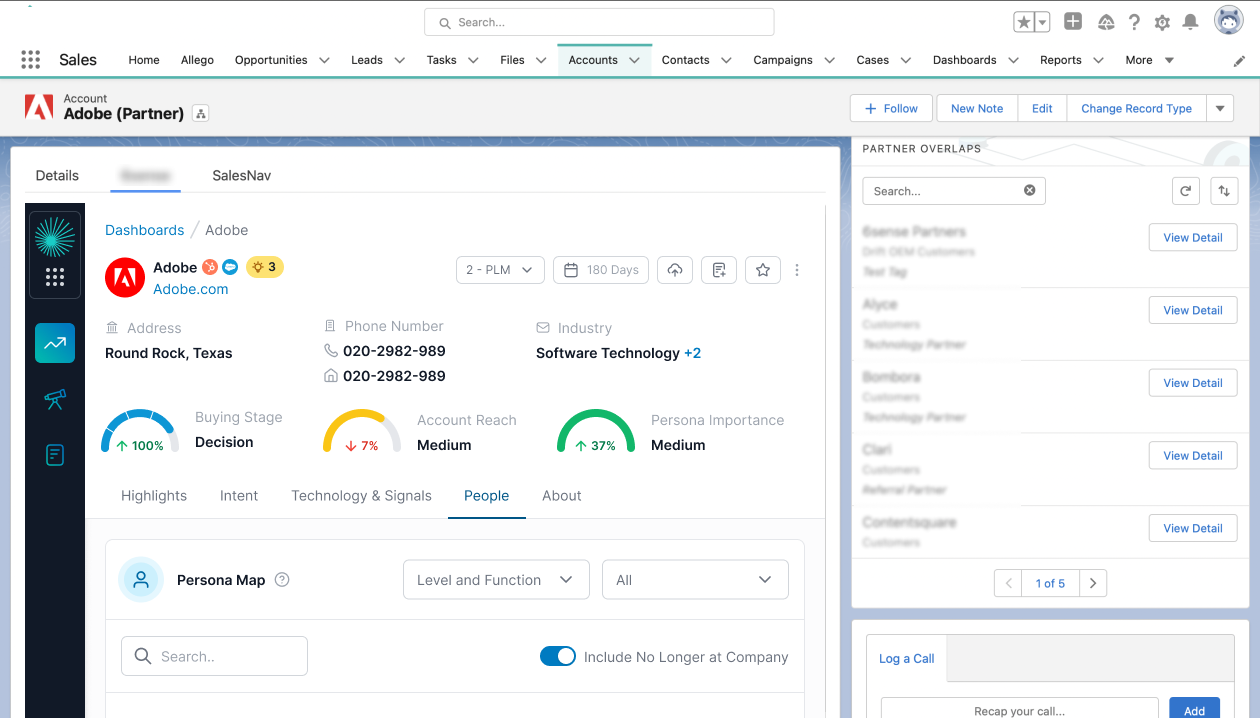Select the telescope sidebar icon

[55, 399]
